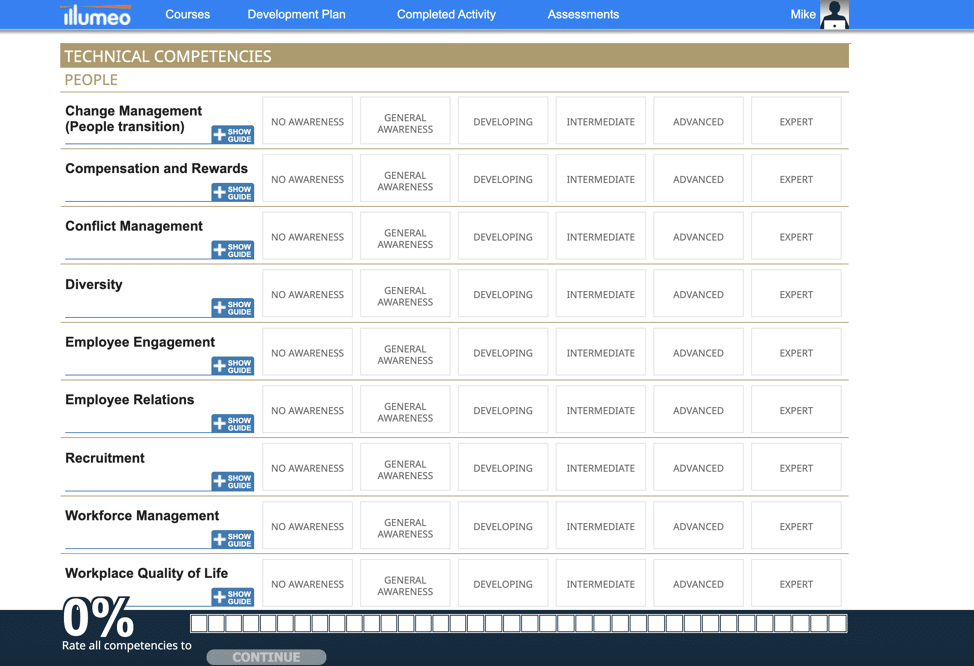The image size is (974, 666).
Task: Click Recruitment show guide icon
Action: pos(232,482)
